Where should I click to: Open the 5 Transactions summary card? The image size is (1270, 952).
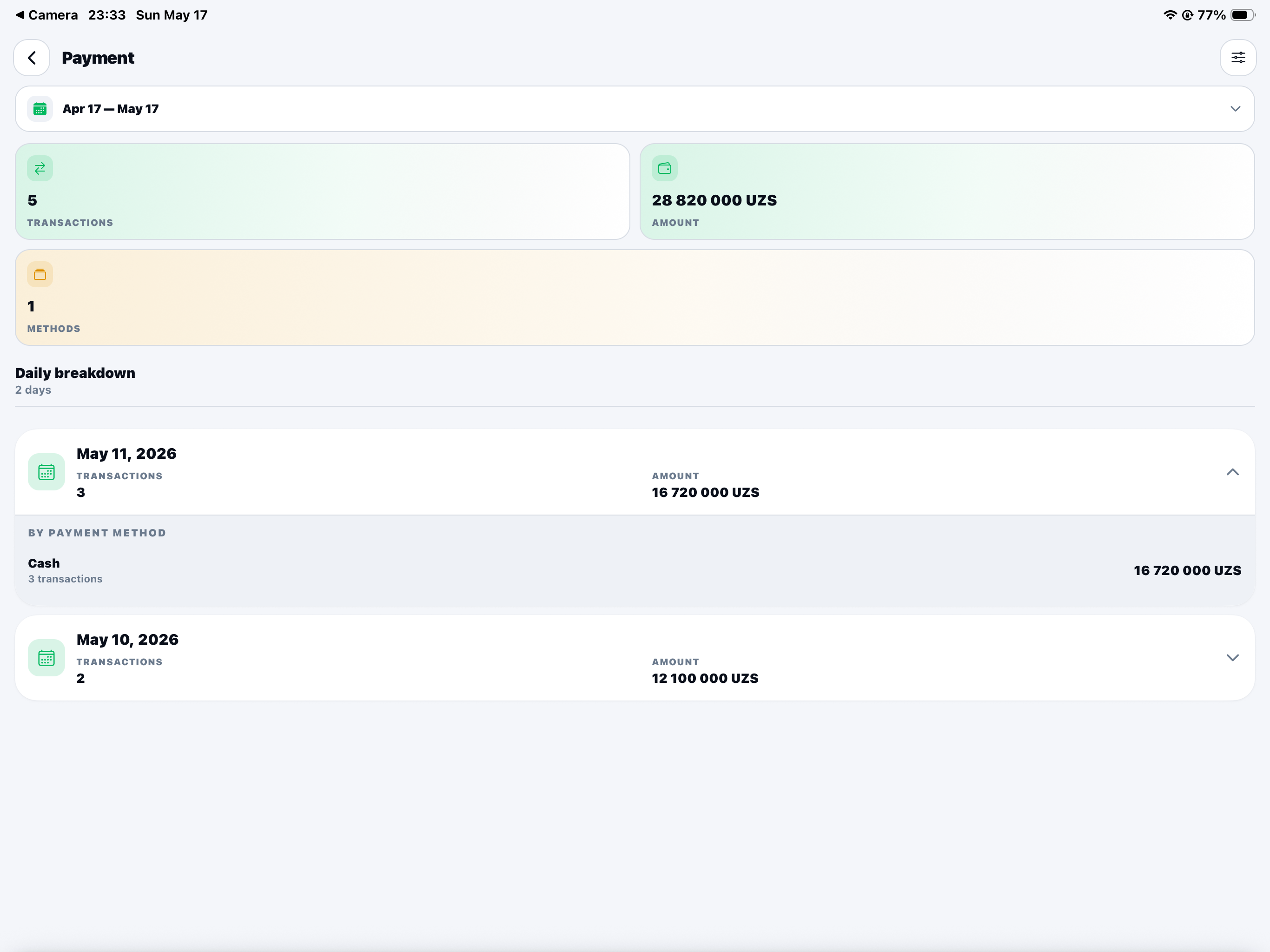pos(322,192)
